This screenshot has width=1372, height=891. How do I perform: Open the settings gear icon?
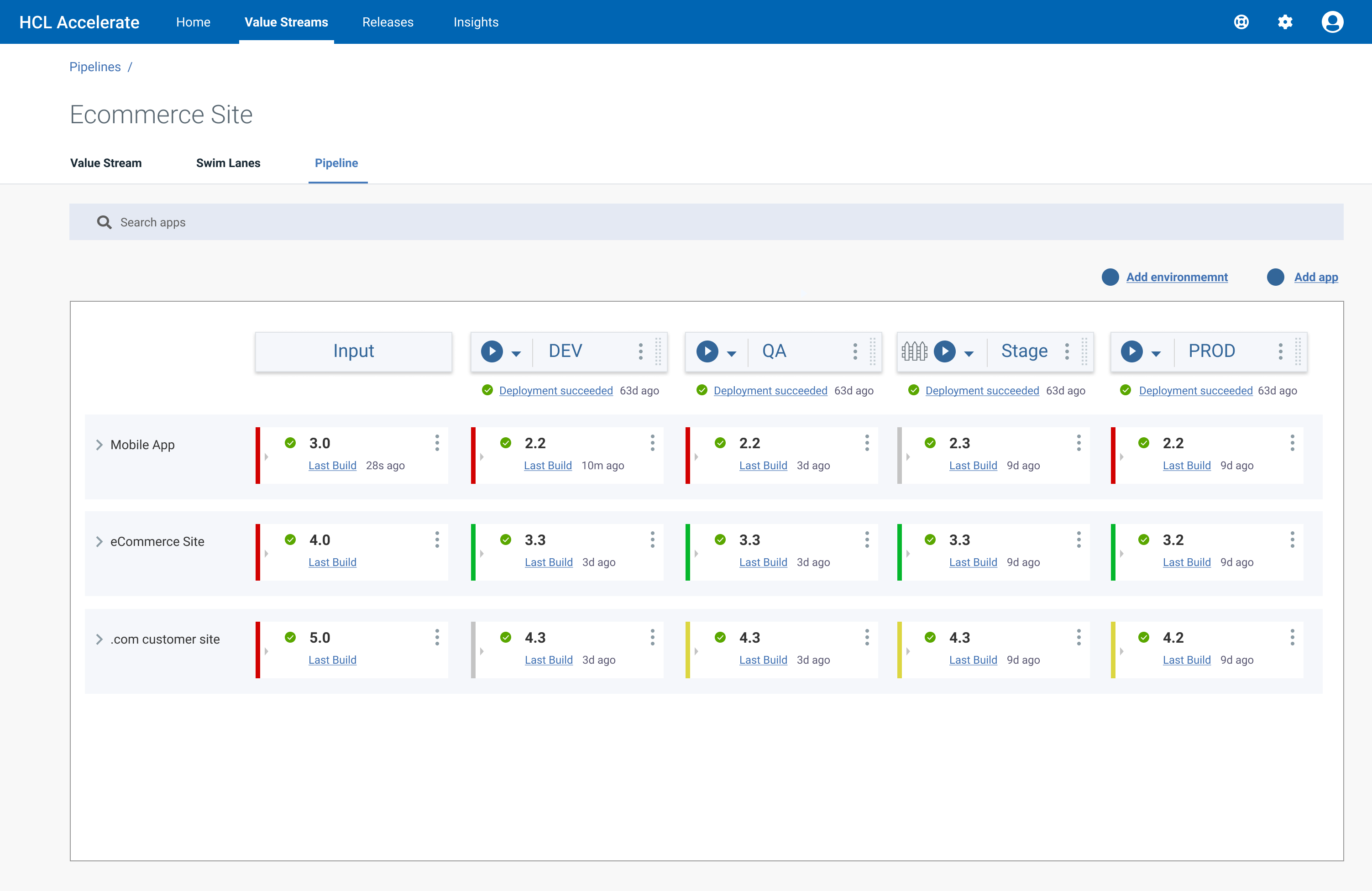pyautogui.click(x=1285, y=22)
